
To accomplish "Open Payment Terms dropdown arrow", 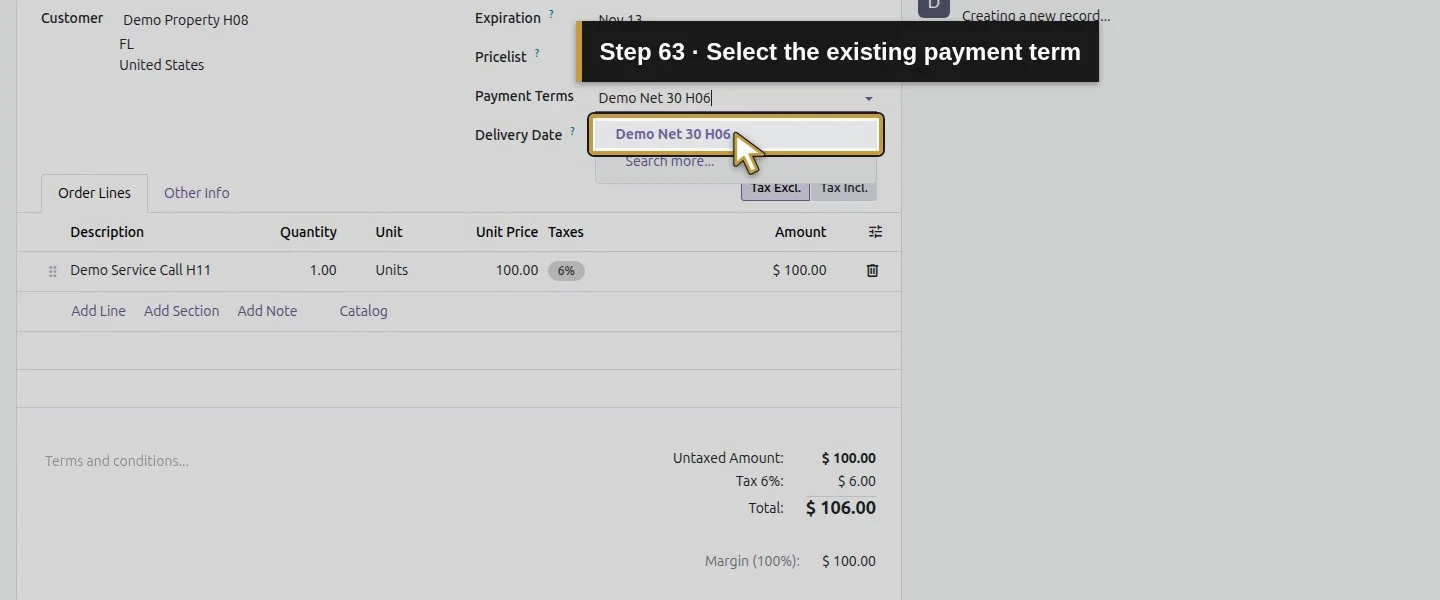I will (x=868, y=98).
